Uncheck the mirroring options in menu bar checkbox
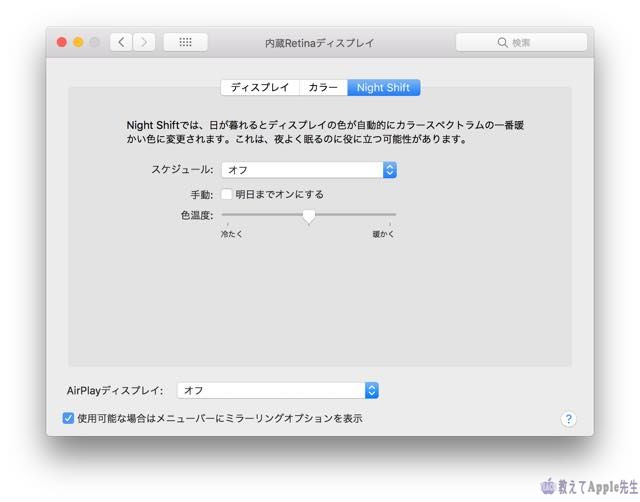 (x=68, y=418)
